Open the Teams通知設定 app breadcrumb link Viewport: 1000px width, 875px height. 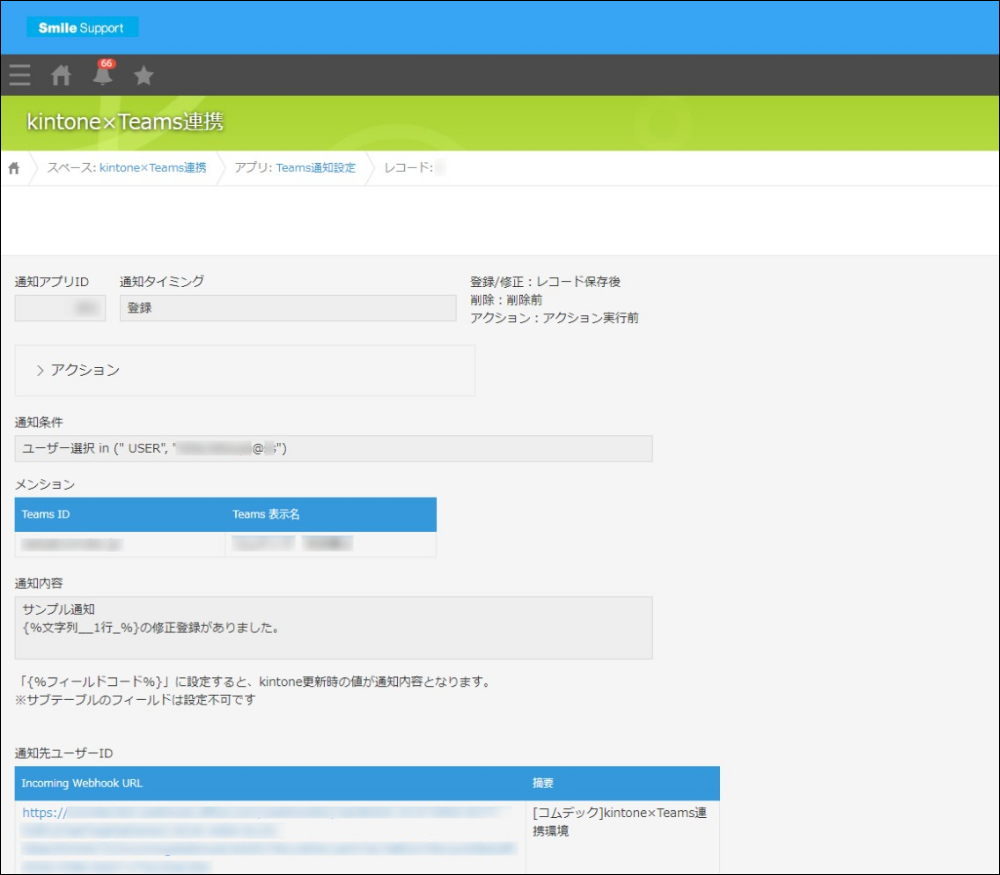click(x=316, y=168)
